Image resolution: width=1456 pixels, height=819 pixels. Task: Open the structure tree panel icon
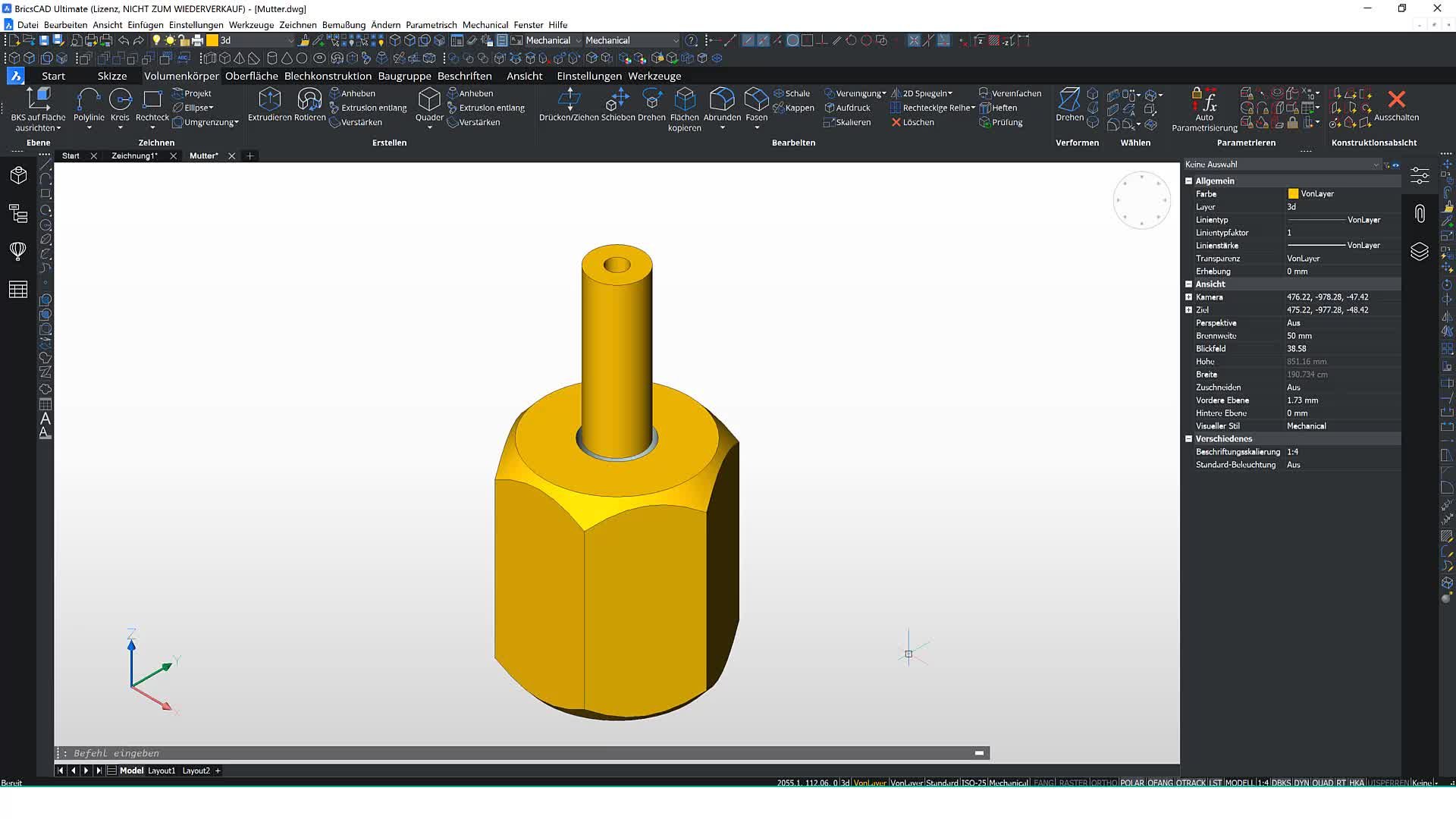coord(18,213)
